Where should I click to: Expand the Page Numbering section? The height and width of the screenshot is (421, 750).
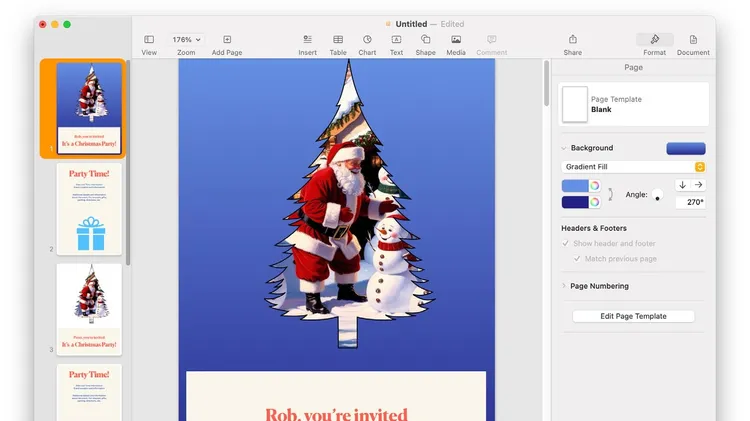coord(563,286)
